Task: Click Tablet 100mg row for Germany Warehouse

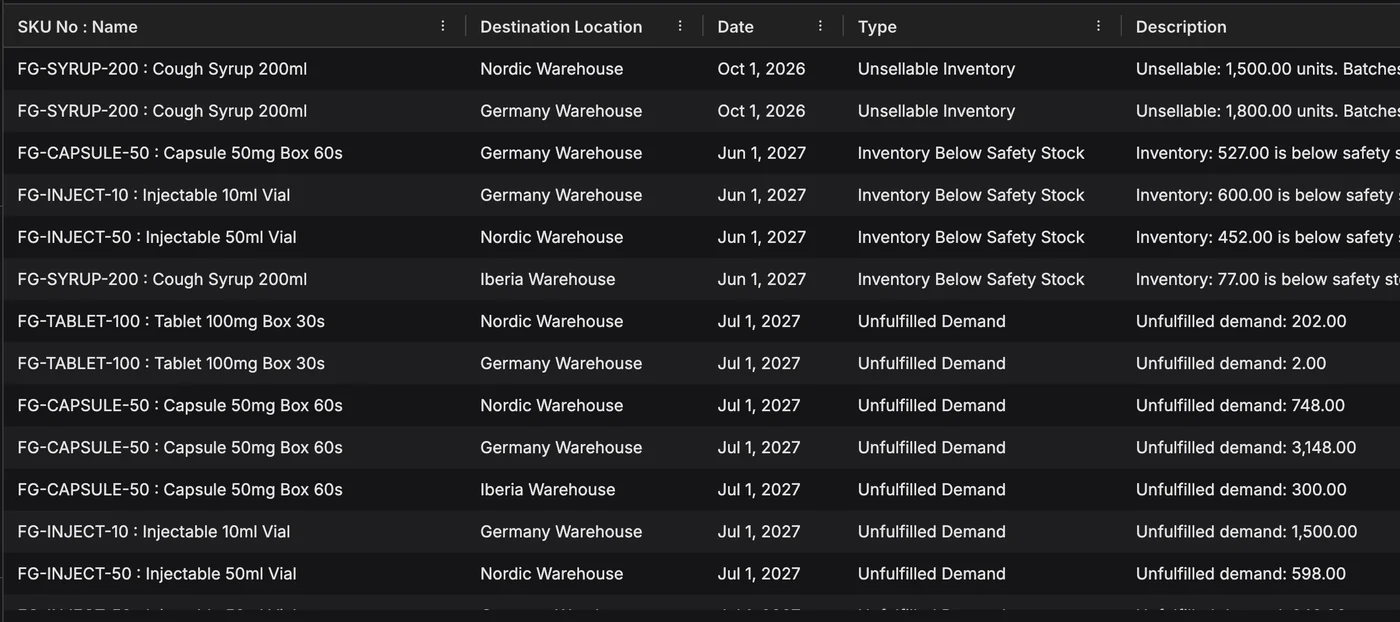Action: click(700, 363)
